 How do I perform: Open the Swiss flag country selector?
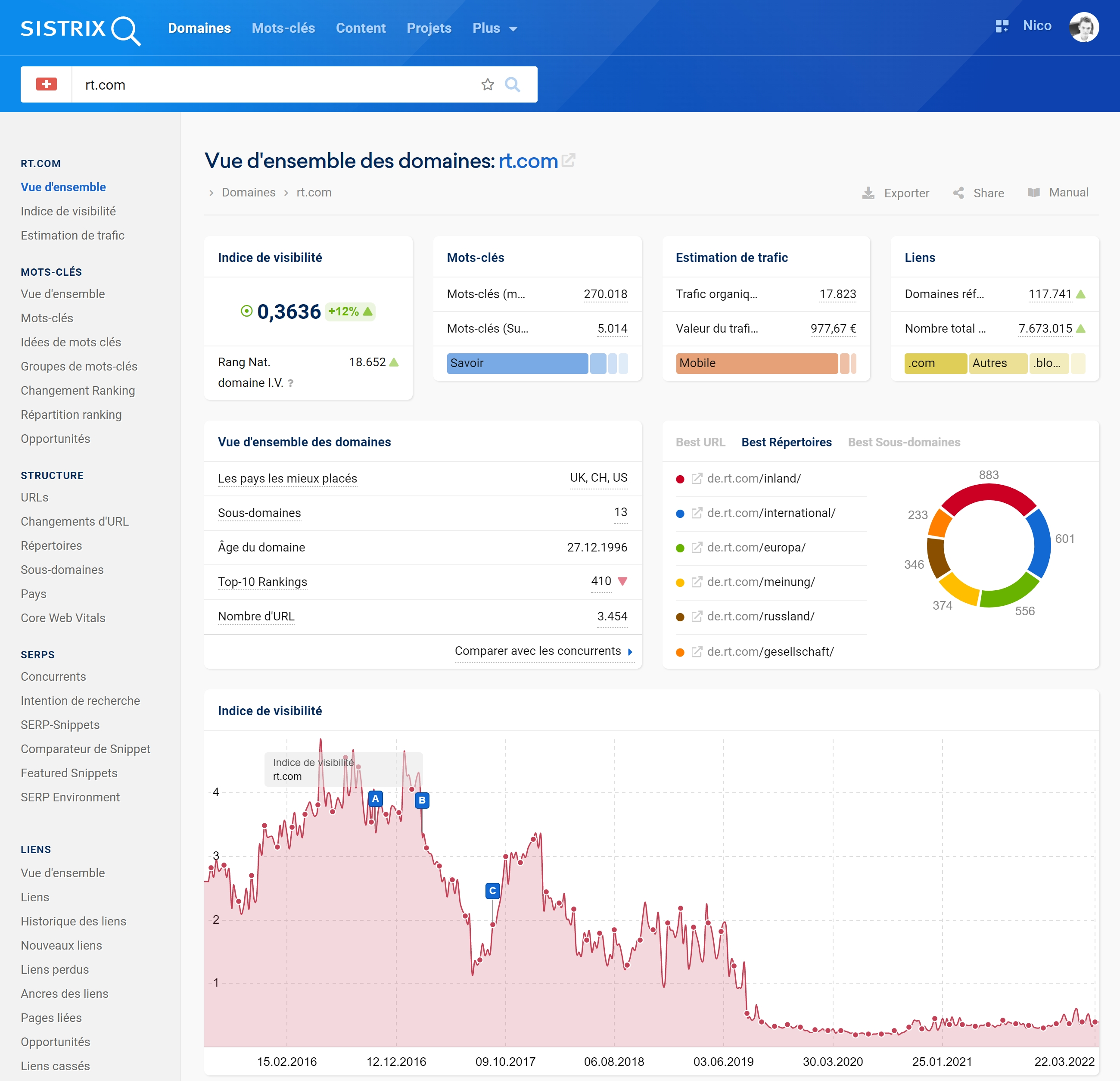click(x=46, y=84)
